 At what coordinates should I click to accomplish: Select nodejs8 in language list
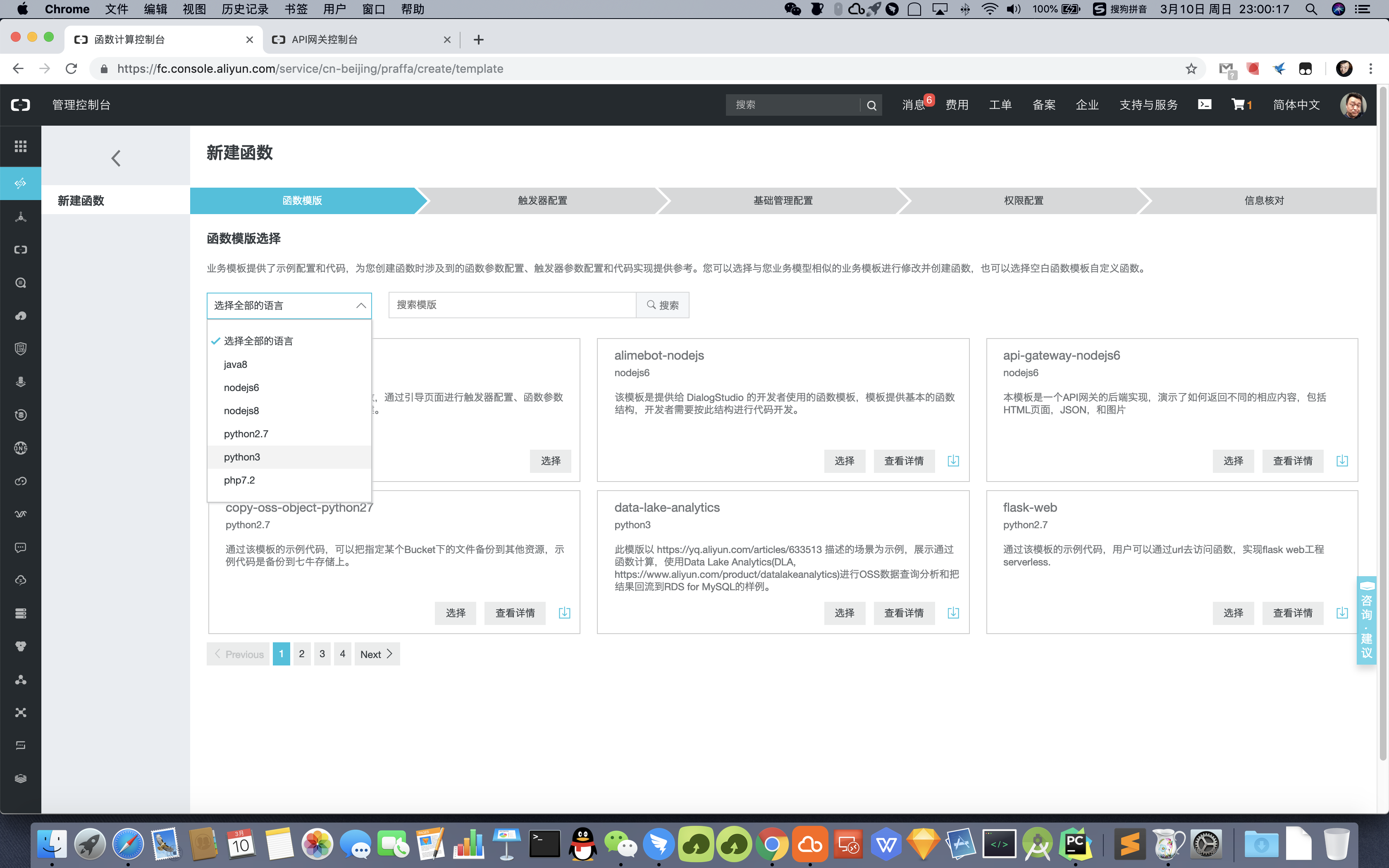pos(289,410)
